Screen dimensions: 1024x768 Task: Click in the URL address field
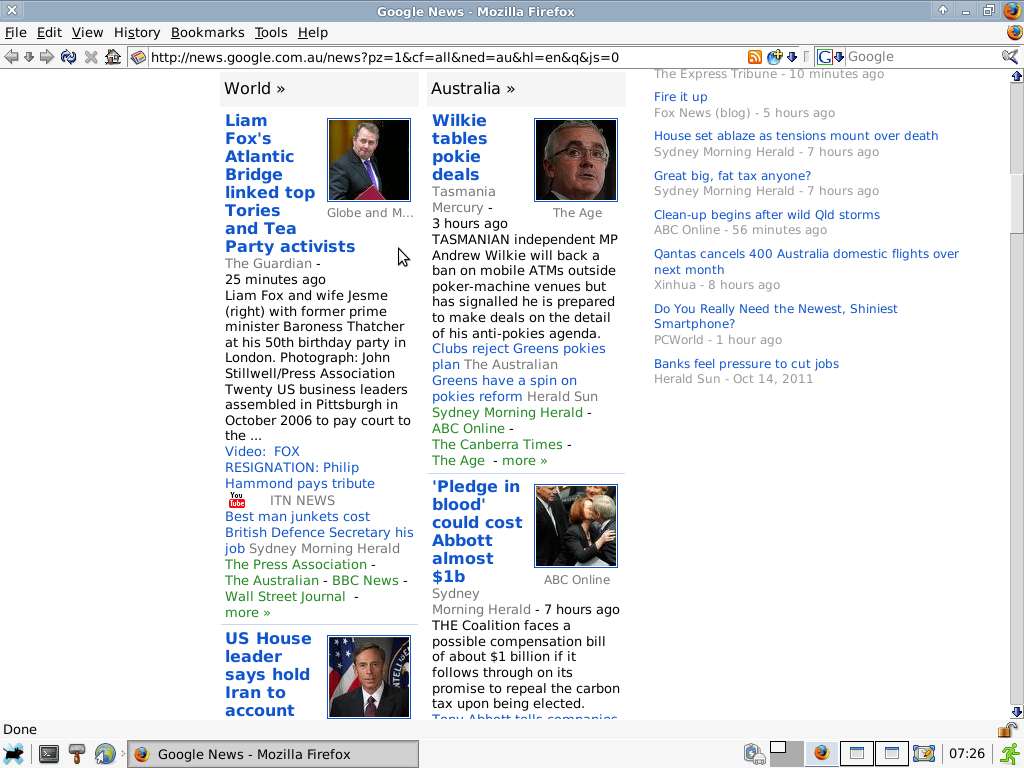[447, 57]
